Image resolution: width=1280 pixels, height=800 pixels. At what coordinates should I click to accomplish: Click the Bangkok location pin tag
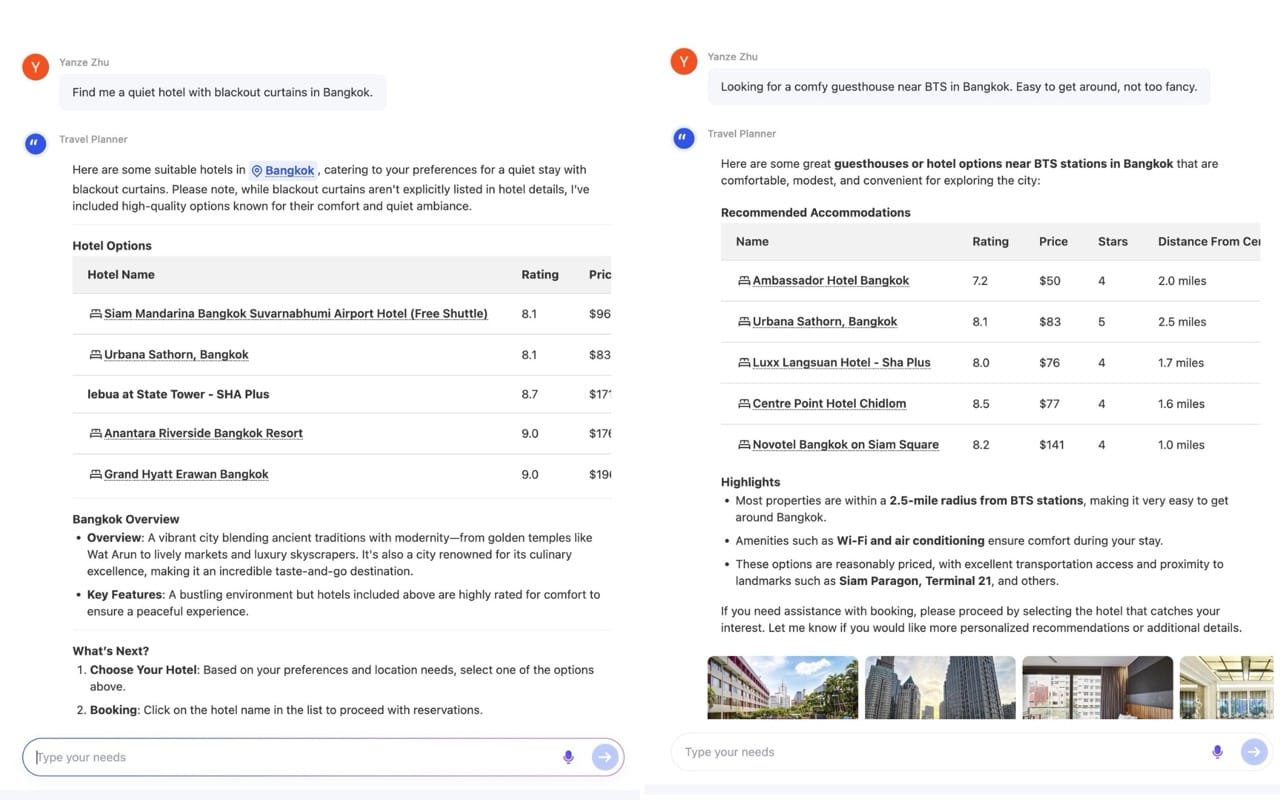click(283, 171)
